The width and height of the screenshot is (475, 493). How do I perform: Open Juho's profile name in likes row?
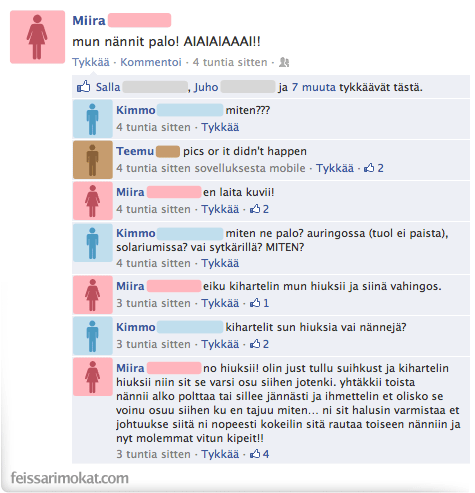[x=206, y=87]
